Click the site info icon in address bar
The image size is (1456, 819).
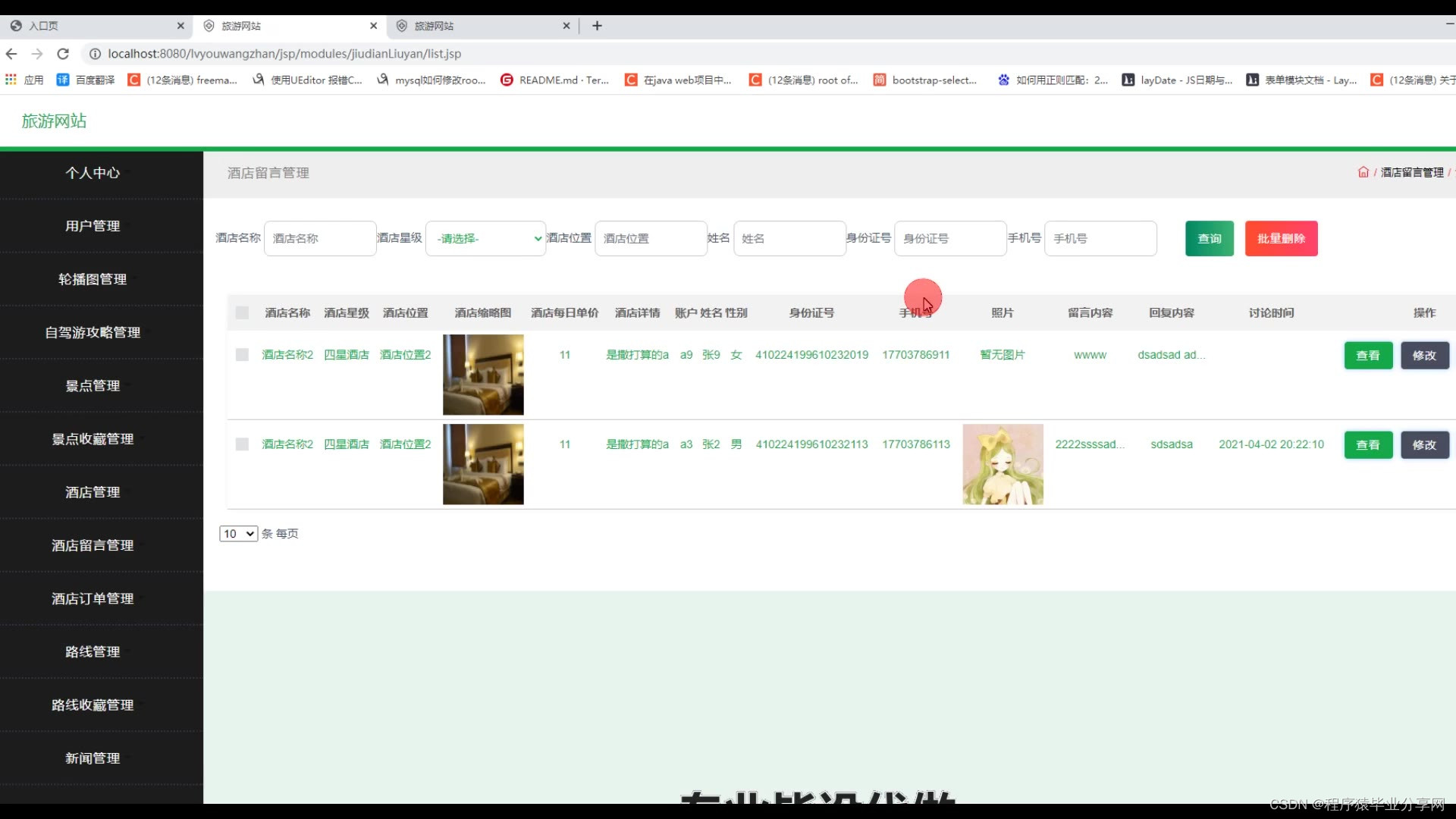[95, 54]
